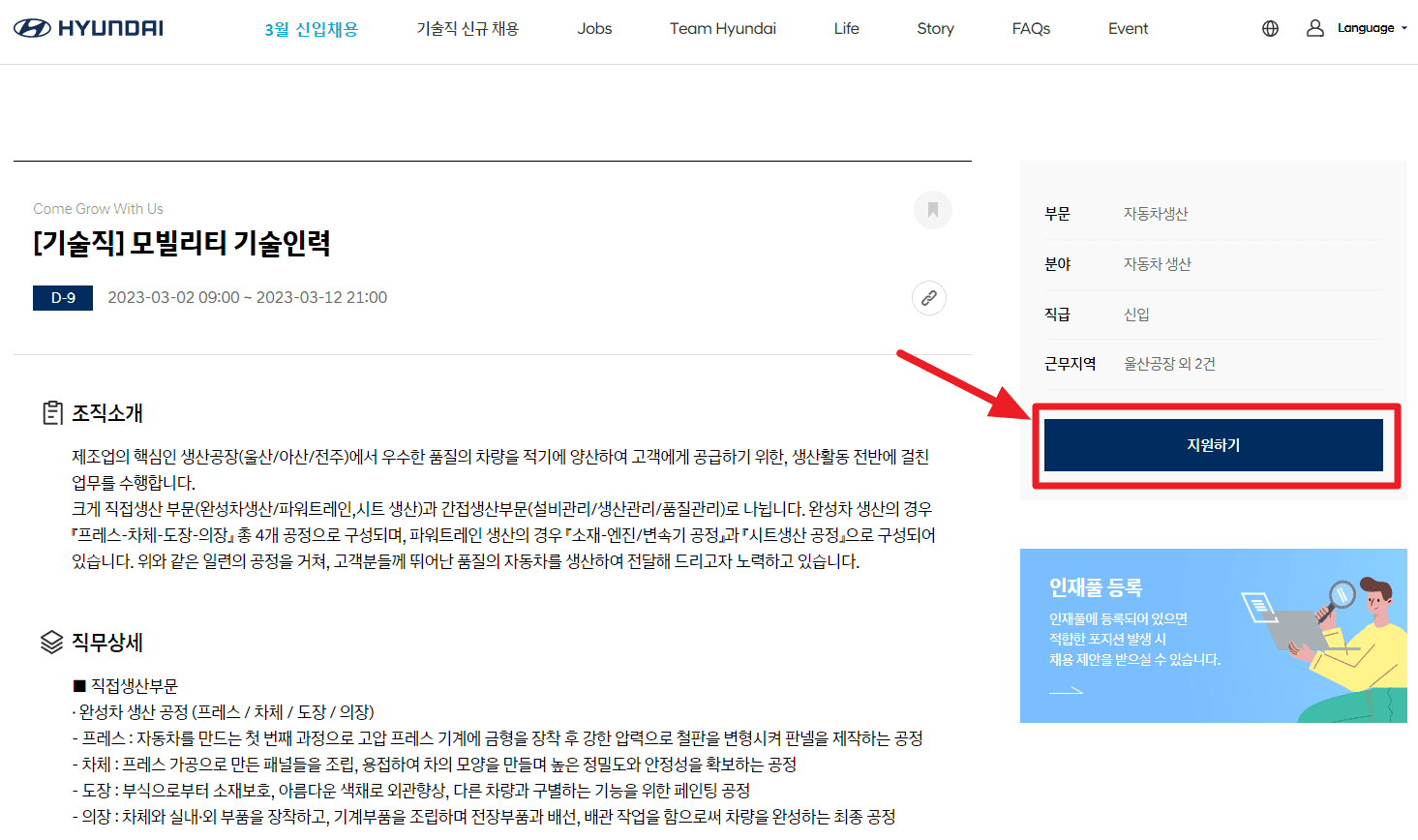Open the Event menu
Screen dimensions: 1418x840
click(1129, 29)
